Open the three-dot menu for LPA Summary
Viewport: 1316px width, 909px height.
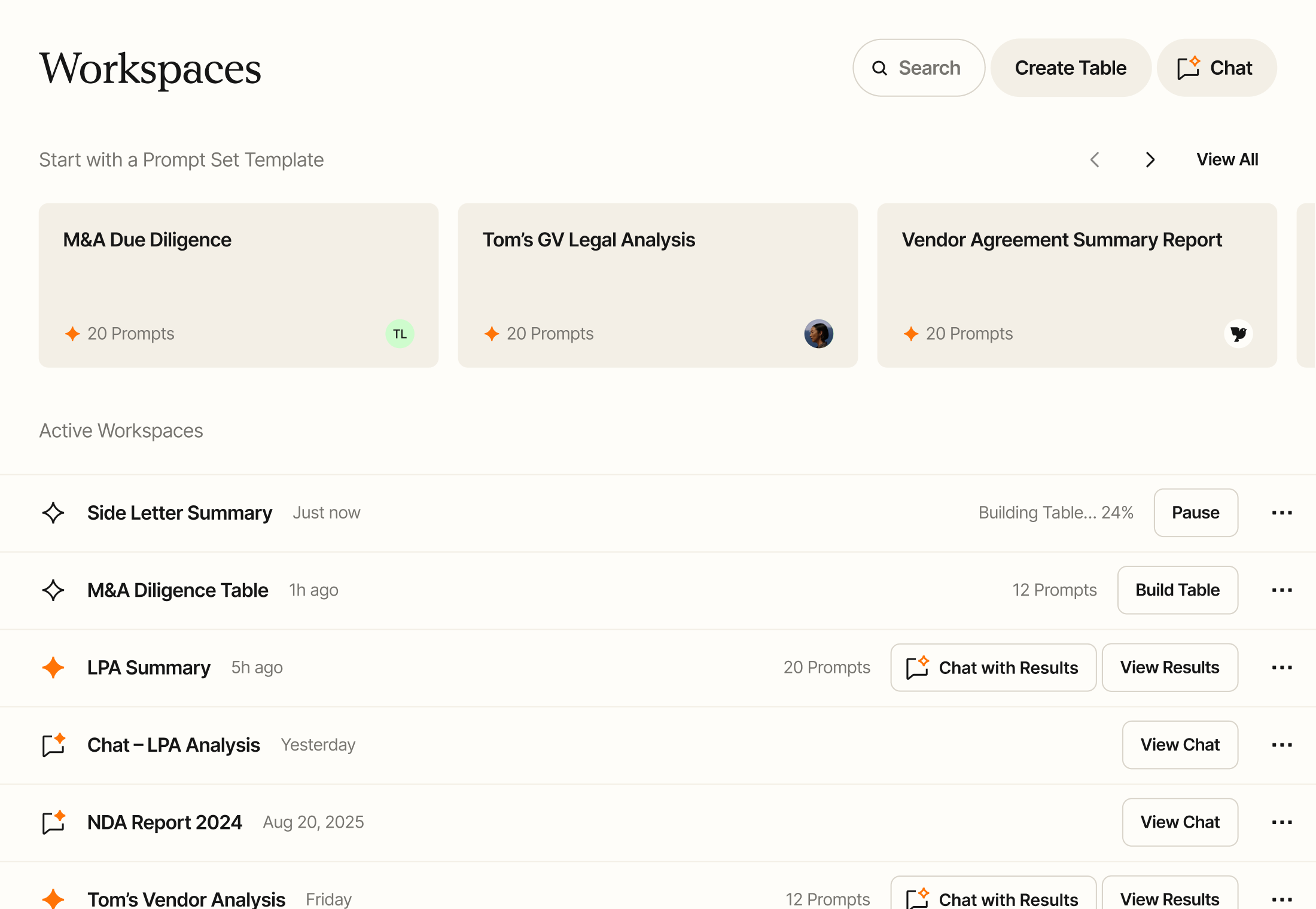coord(1282,667)
